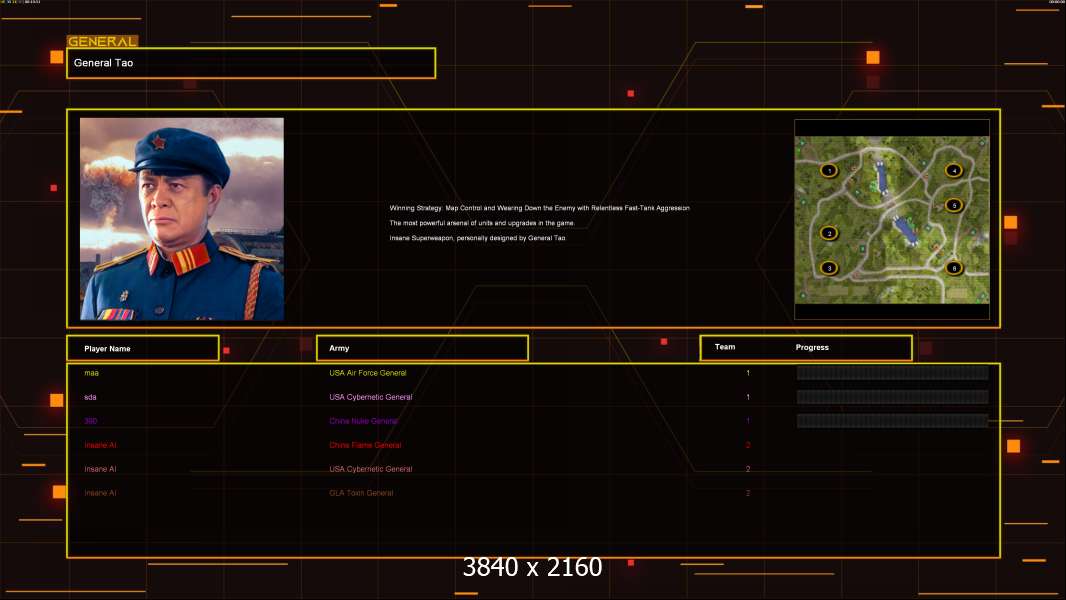Select Insane AI in China Flame General row

pos(100,445)
